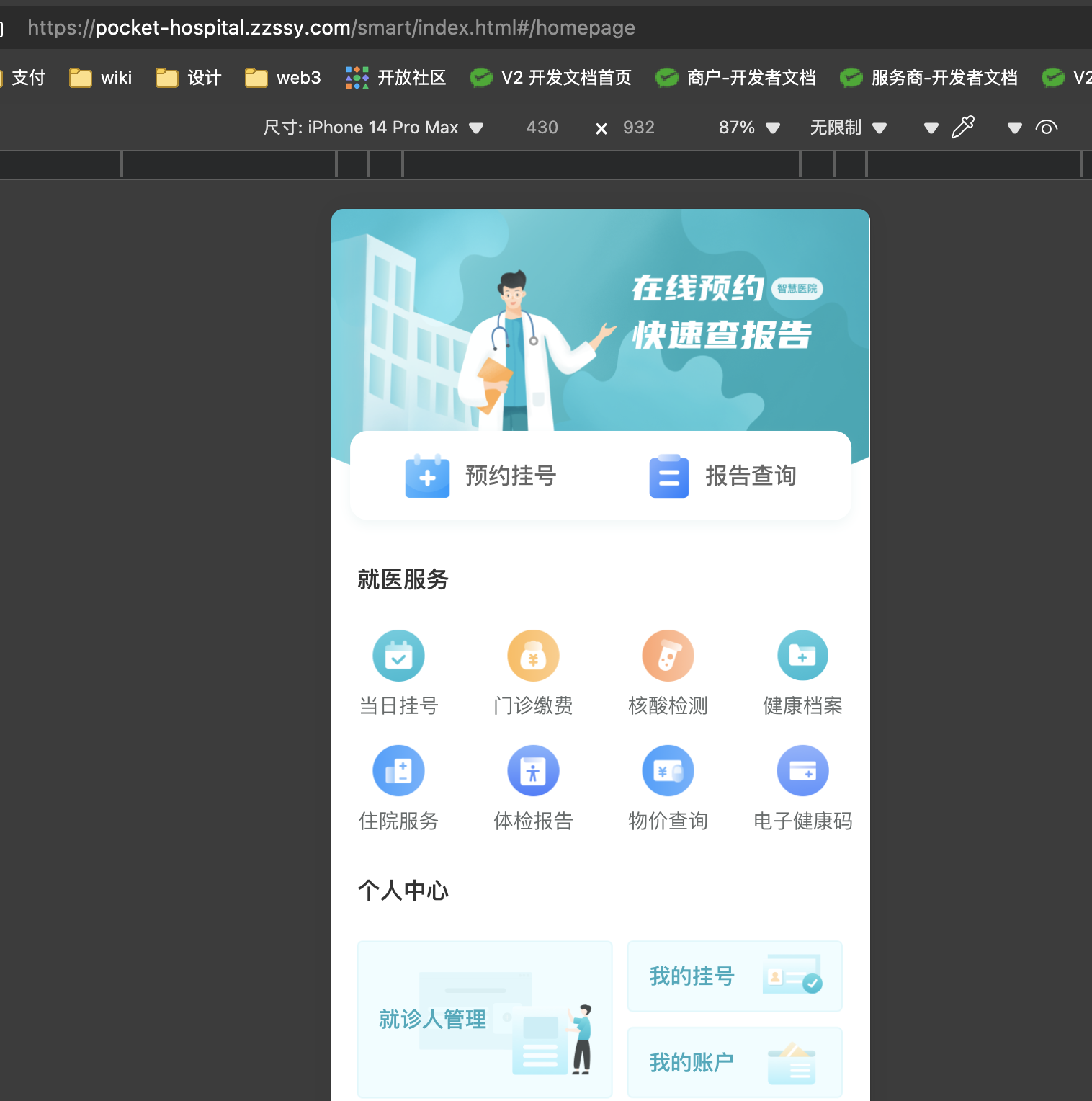
Task: Click the 就诊人管理 person illustration
Action: (581, 1039)
